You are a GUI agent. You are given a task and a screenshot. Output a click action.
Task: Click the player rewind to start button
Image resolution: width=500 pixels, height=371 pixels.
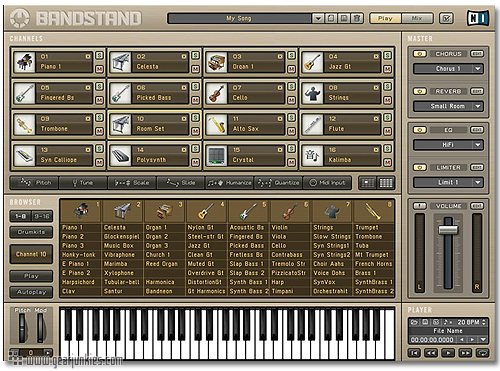pos(414,353)
